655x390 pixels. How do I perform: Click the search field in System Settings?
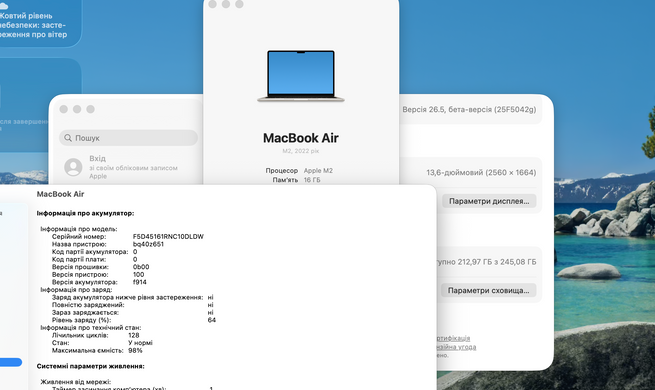128,138
